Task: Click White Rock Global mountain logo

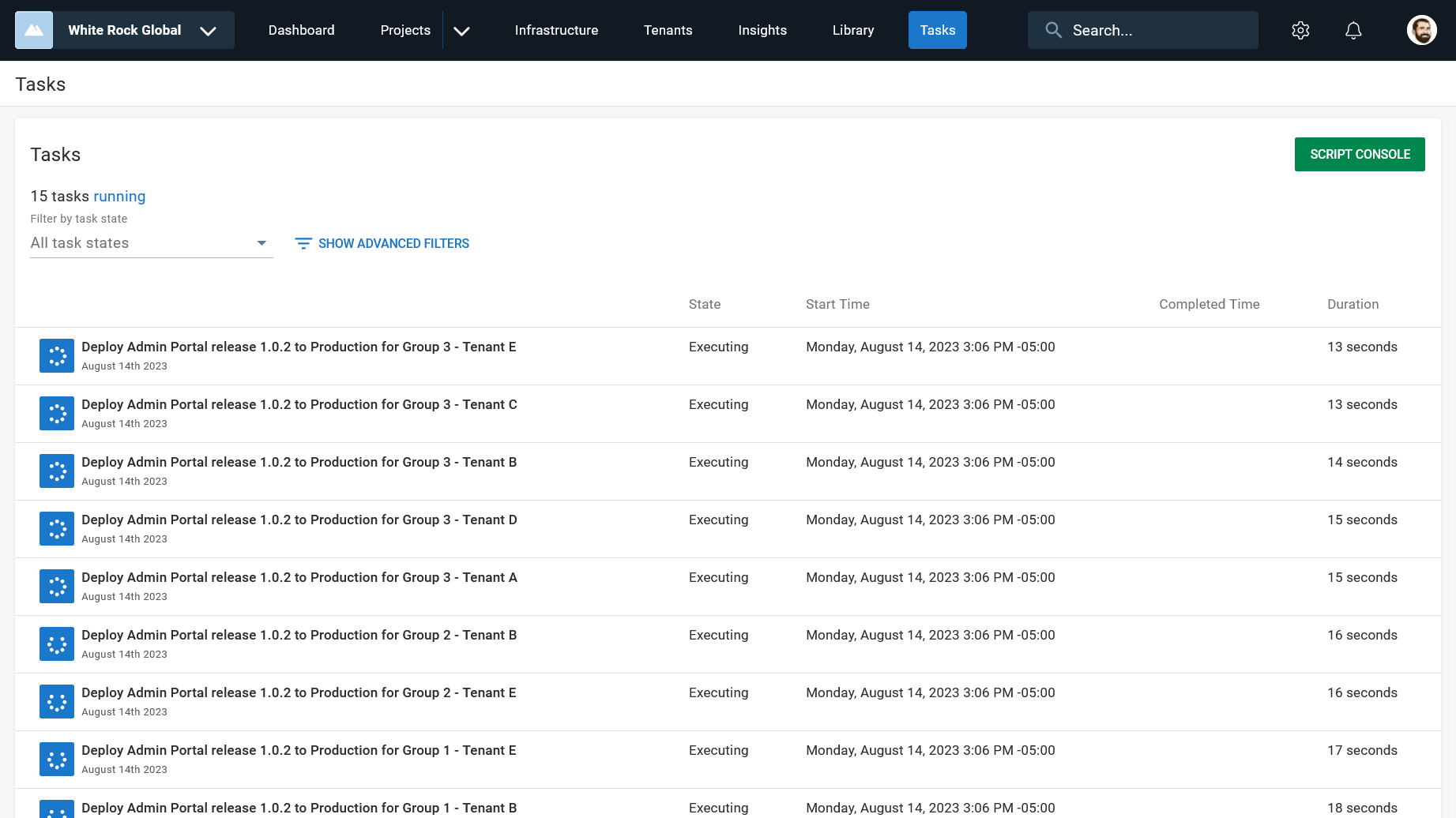Action: pyautogui.click(x=34, y=30)
